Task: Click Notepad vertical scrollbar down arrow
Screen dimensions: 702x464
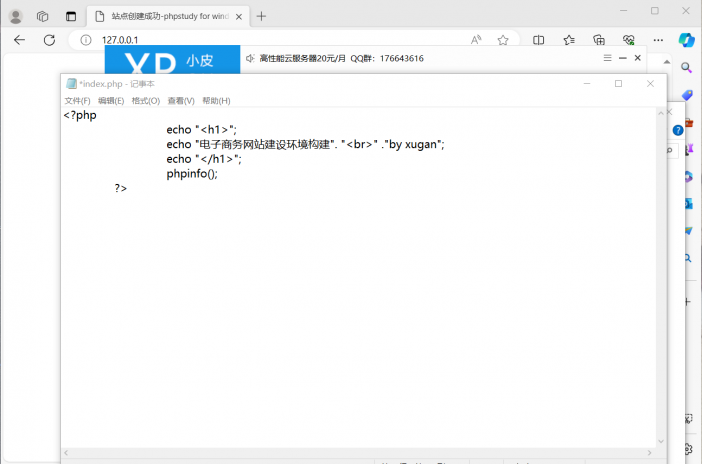Action: pos(661,442)
